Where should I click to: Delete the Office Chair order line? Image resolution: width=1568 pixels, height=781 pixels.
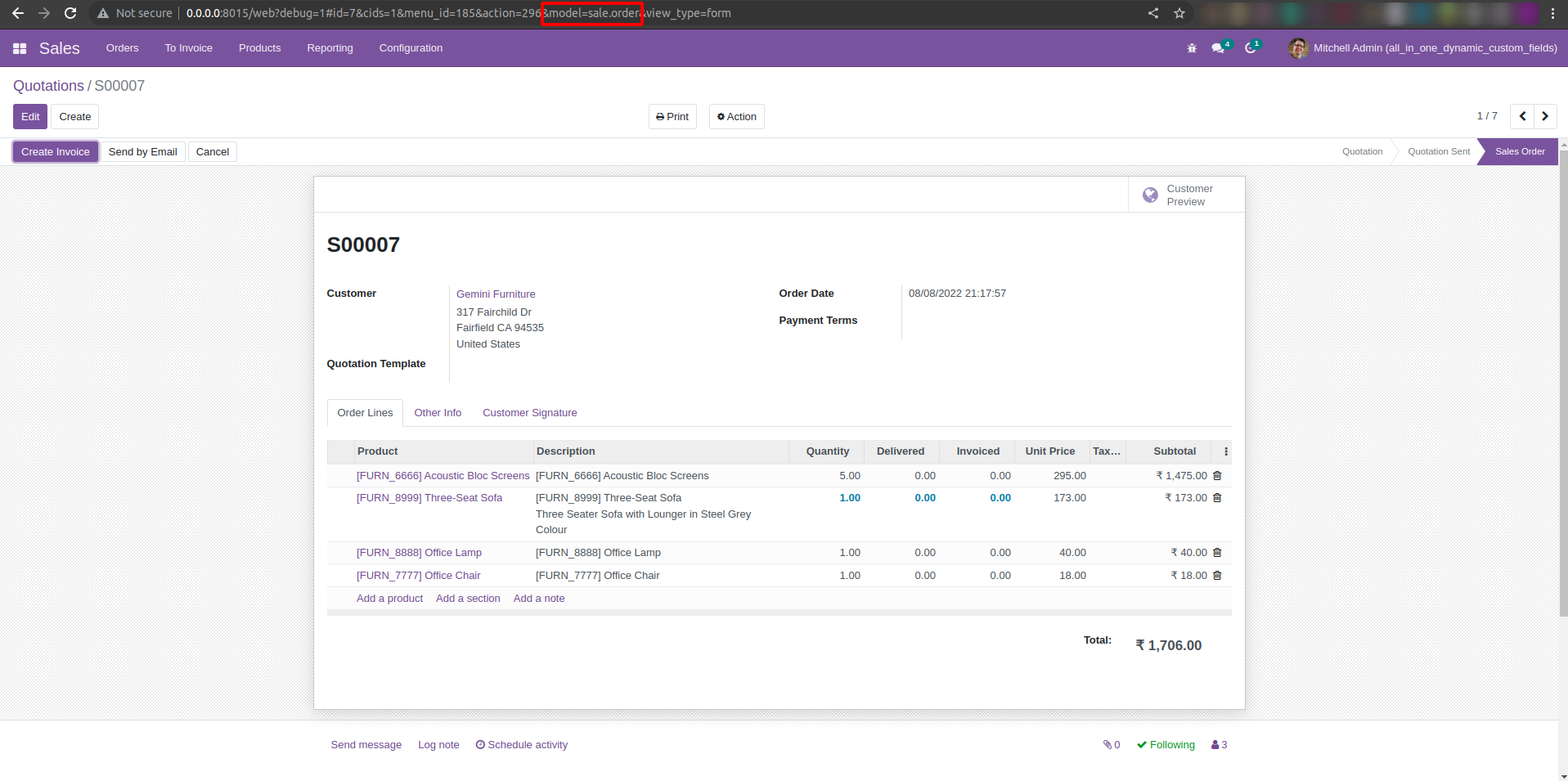[1217, 576]
